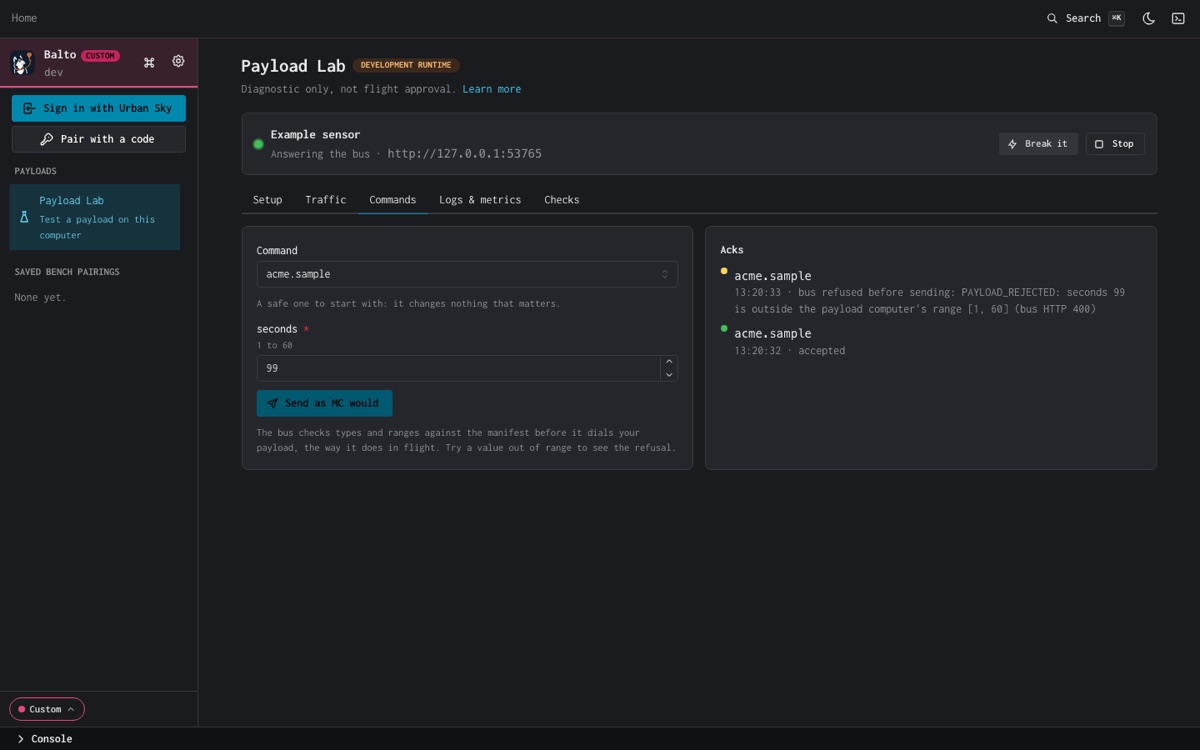
Task: Click Send as MC would button
Action: click(324, 403)
